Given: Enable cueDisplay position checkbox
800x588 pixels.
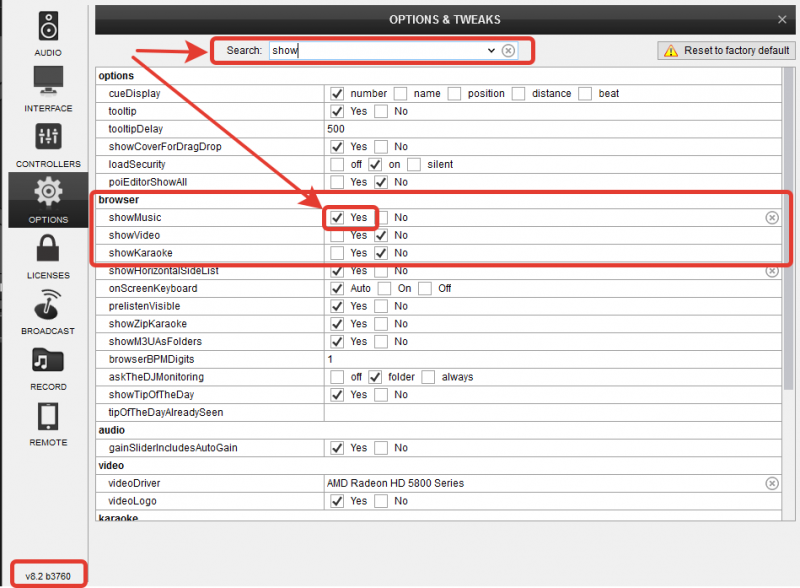Looking at the screenshot, I should 454,93.
